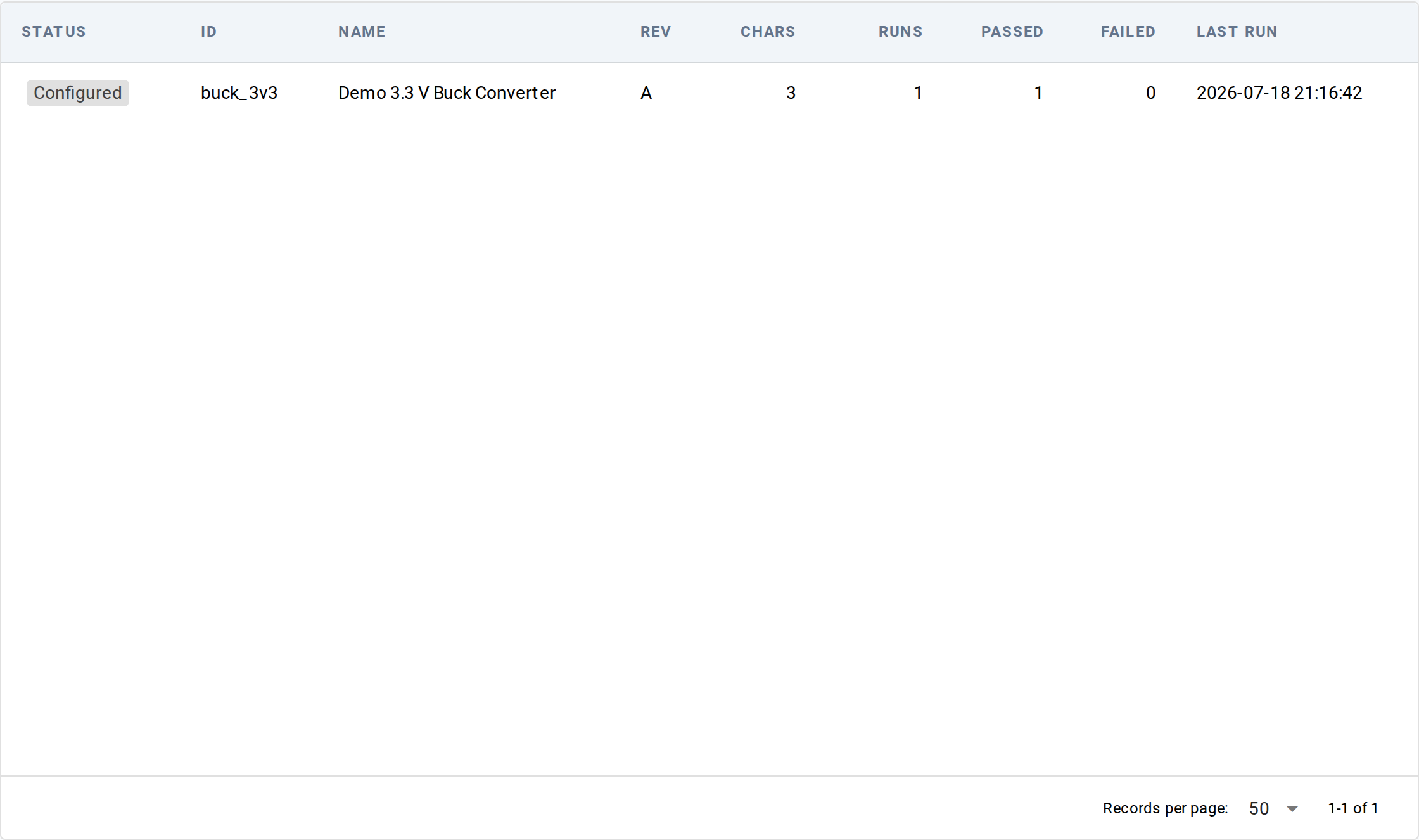Click the chars count value 3
Viewport: 1419px width, 840px height.
point(791,93)
